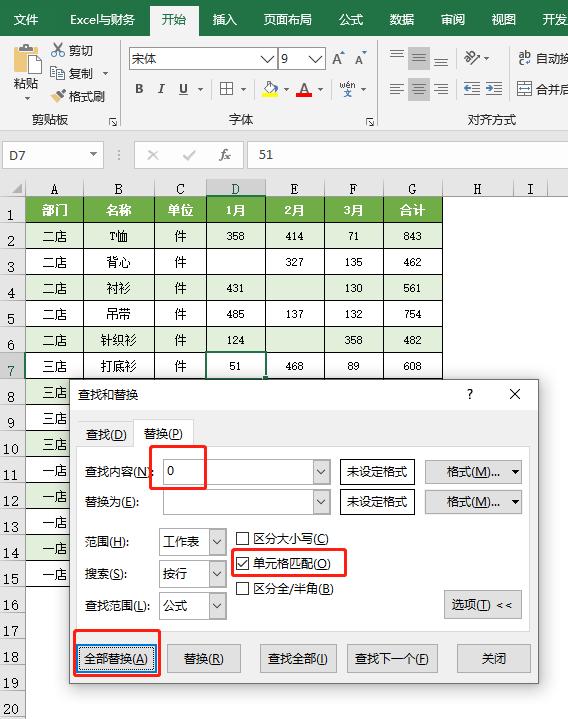Open the 范围 工作表 dropdown
Image resolution: width=568 pixels, height=719 pixels.
click(x=217, y=542)
